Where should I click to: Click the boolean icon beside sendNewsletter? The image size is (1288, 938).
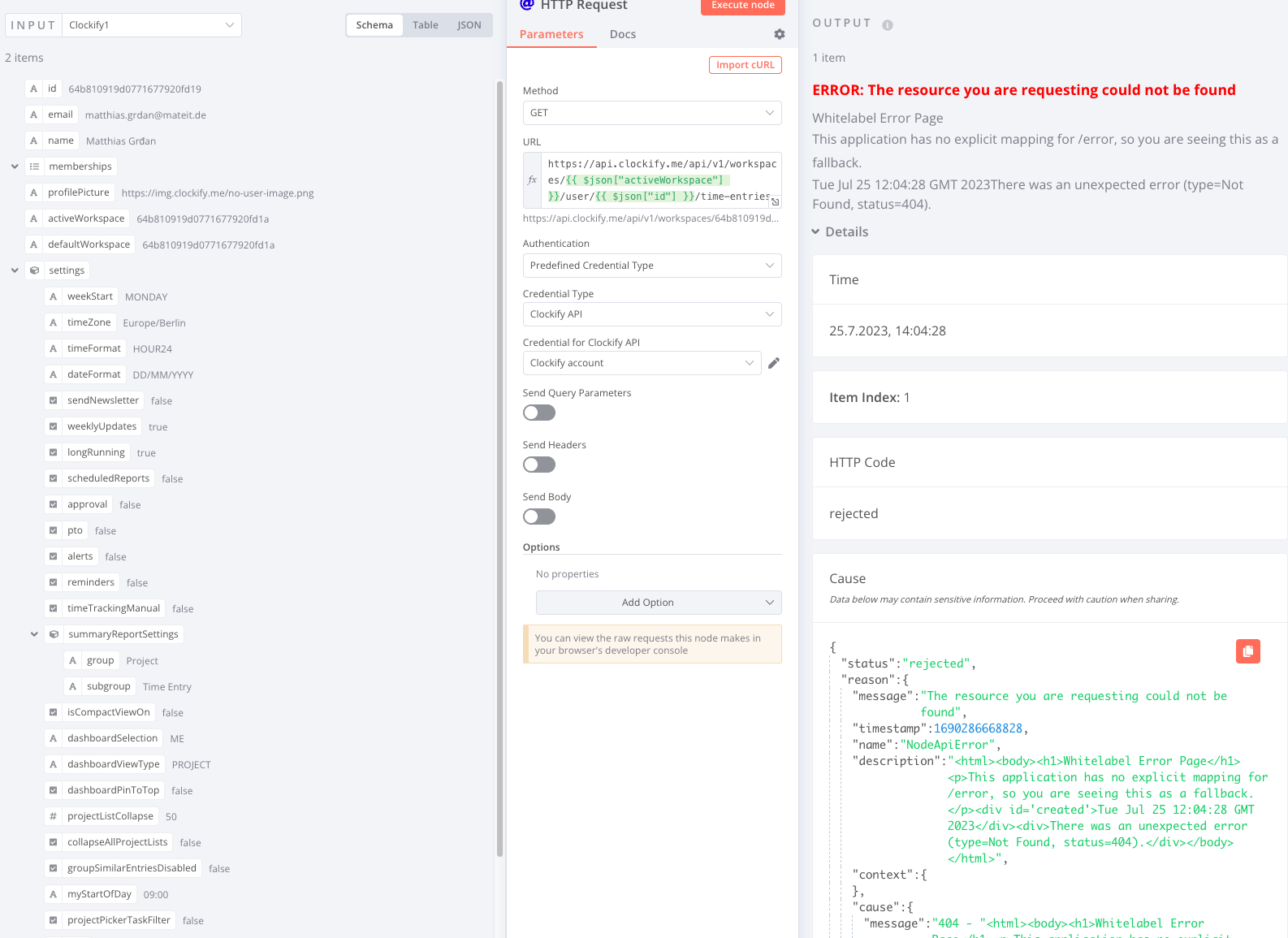[54, 400]
